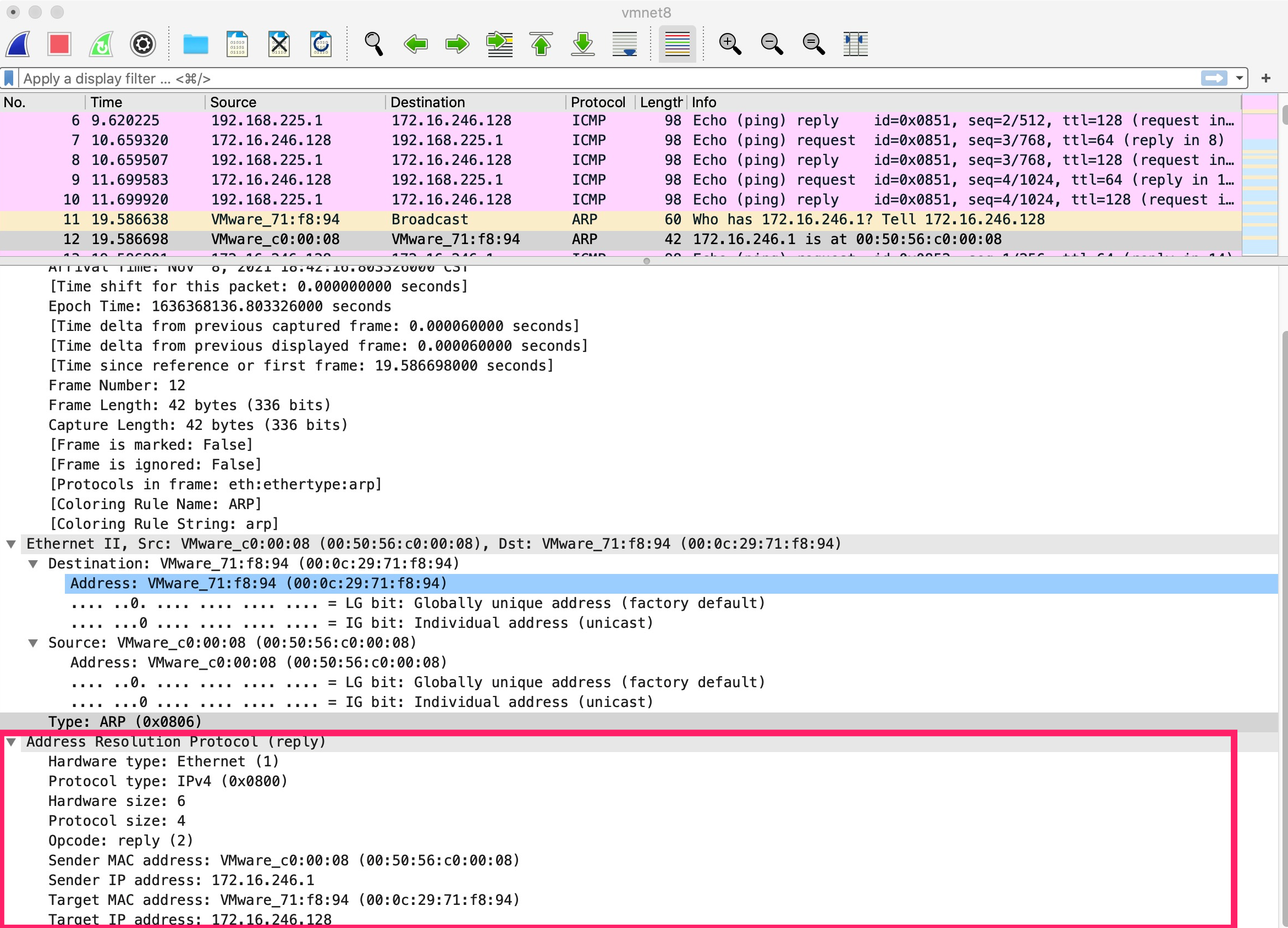This screenshot has height=928, width=1288.
Task: Collapse the Ethernet II tree section
Action: pos(11,544)
